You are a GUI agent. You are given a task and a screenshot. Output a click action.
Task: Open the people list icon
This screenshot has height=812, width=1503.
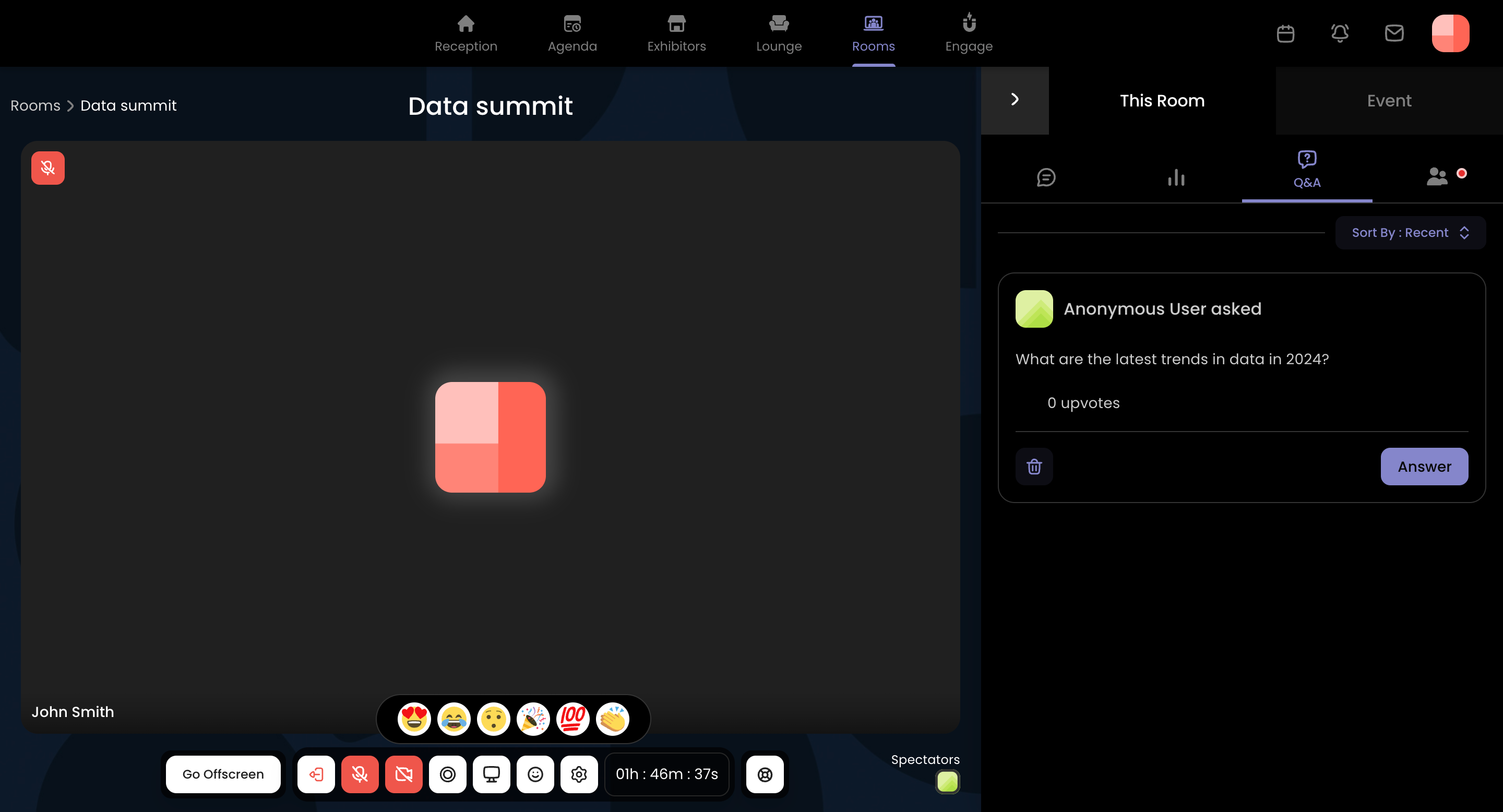point(1437,176)
